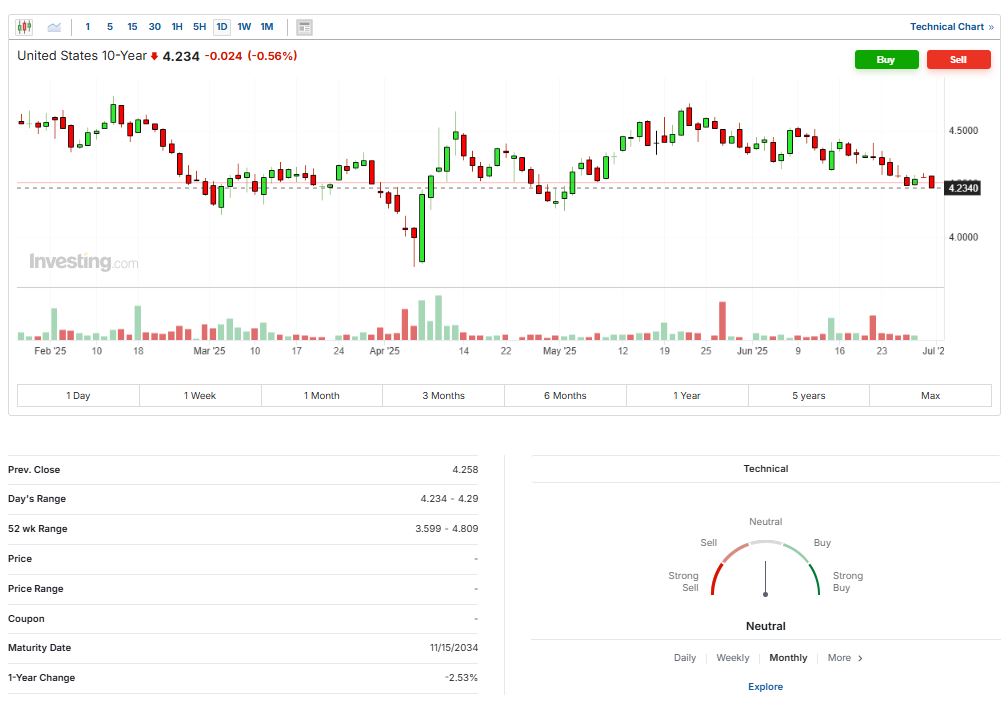Click the red down arrow beside price
The width and height of the screenshot is (1008, 716).
tap(154, 57)
